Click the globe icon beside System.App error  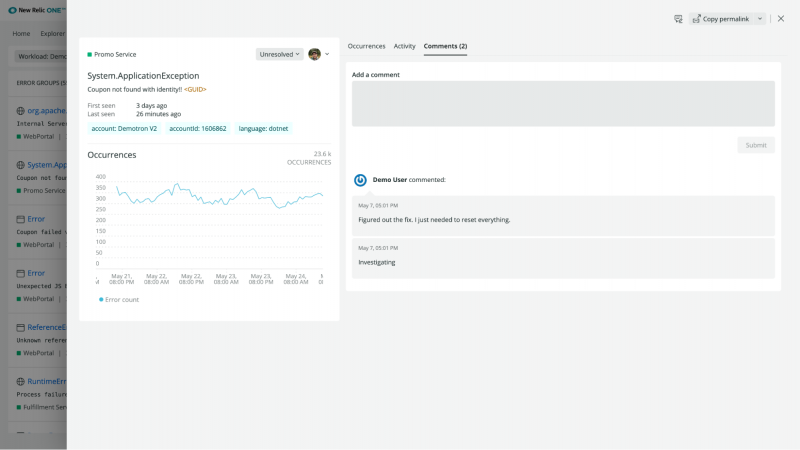point(20,165)
